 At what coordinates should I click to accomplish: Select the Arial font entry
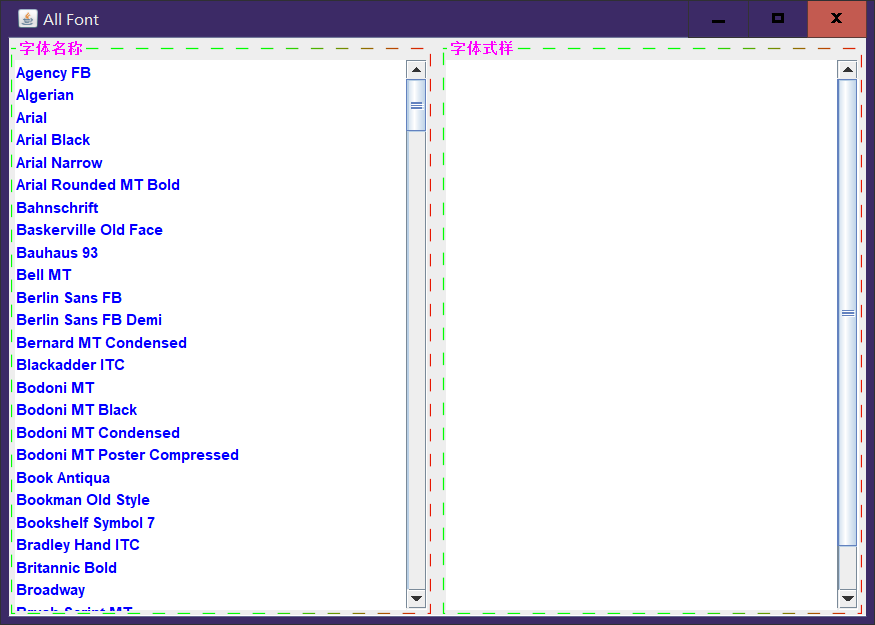[x=31, y=117]
